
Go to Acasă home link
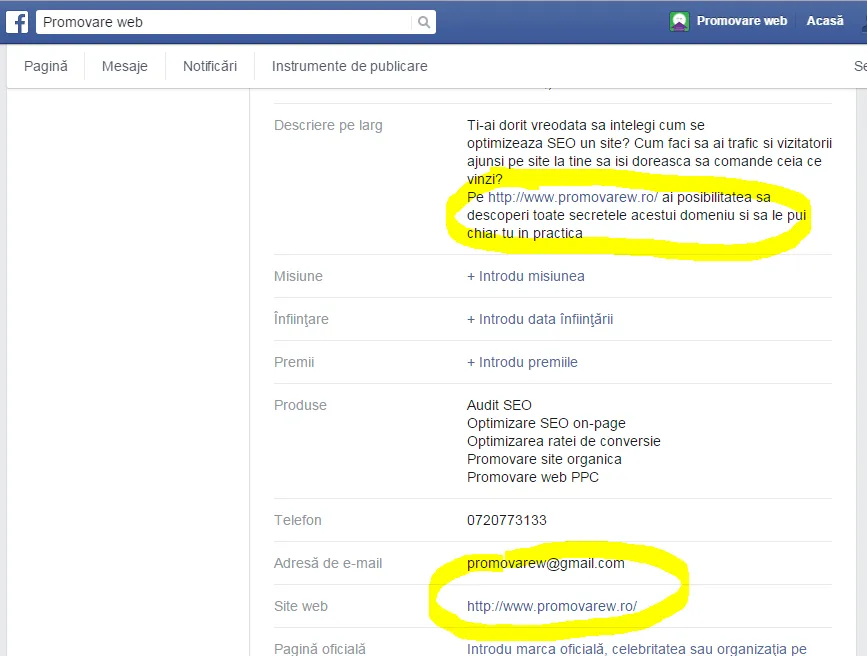tap(825, 21)
